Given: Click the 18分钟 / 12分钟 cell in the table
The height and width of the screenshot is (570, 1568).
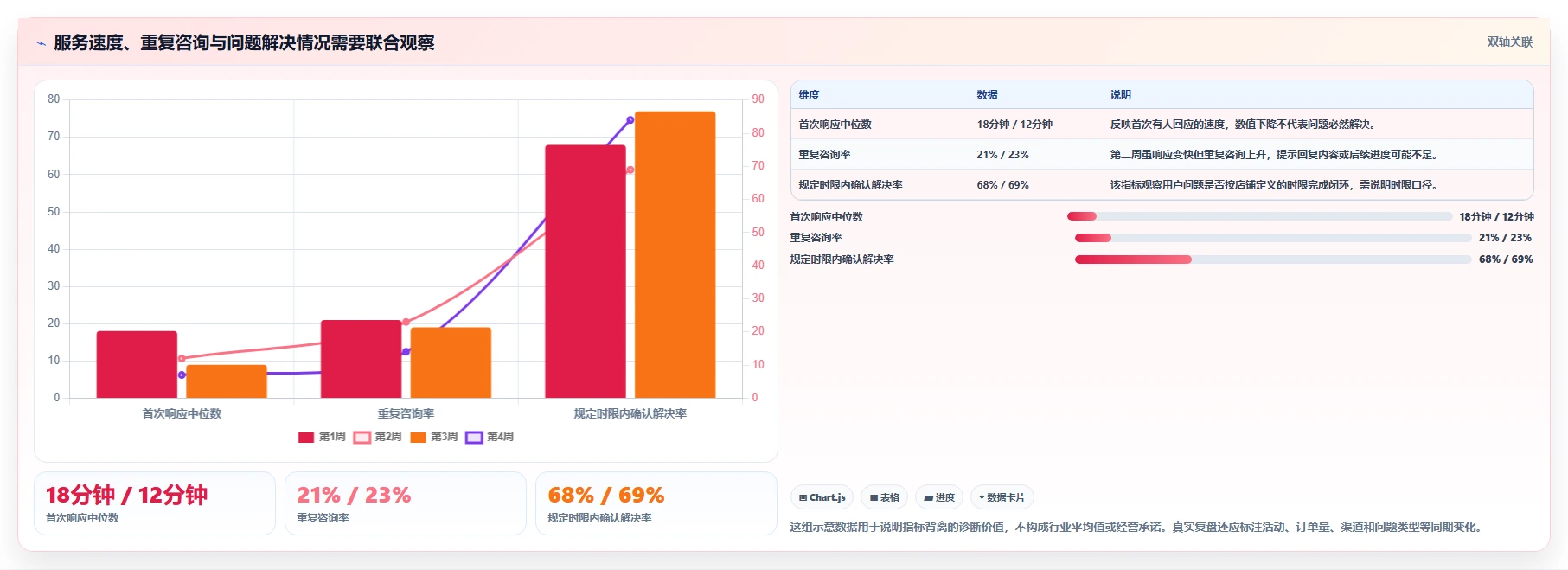Looking at the screenshot, I should [1014, 125].
